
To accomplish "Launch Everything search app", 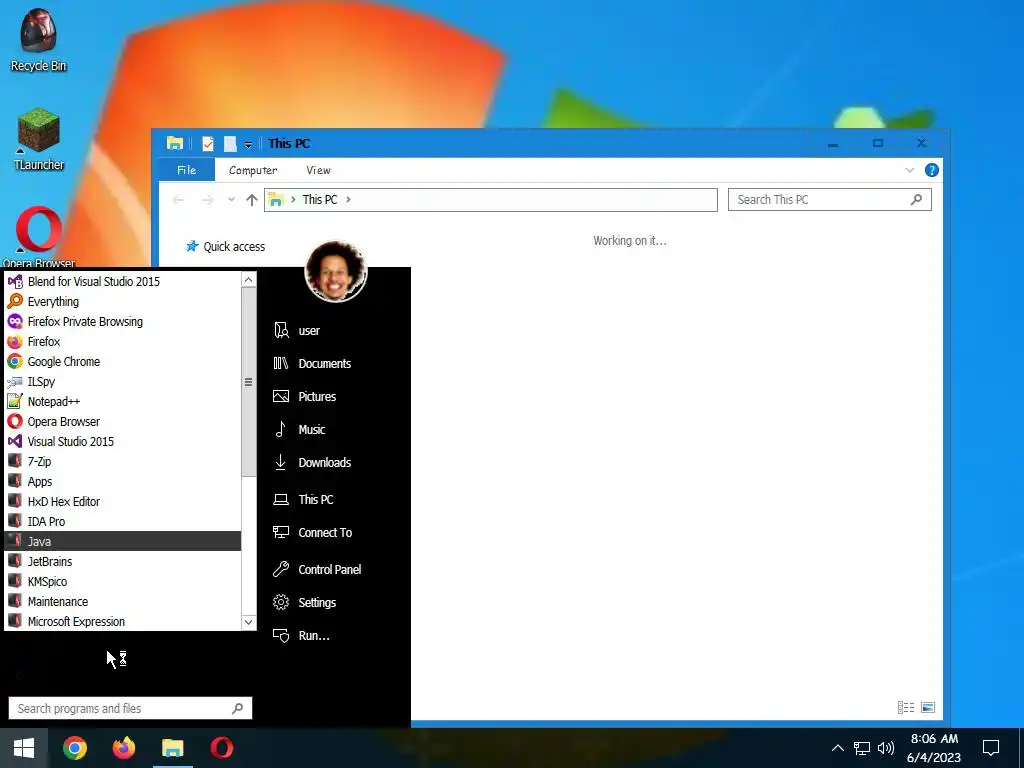I will coord(123,302).
